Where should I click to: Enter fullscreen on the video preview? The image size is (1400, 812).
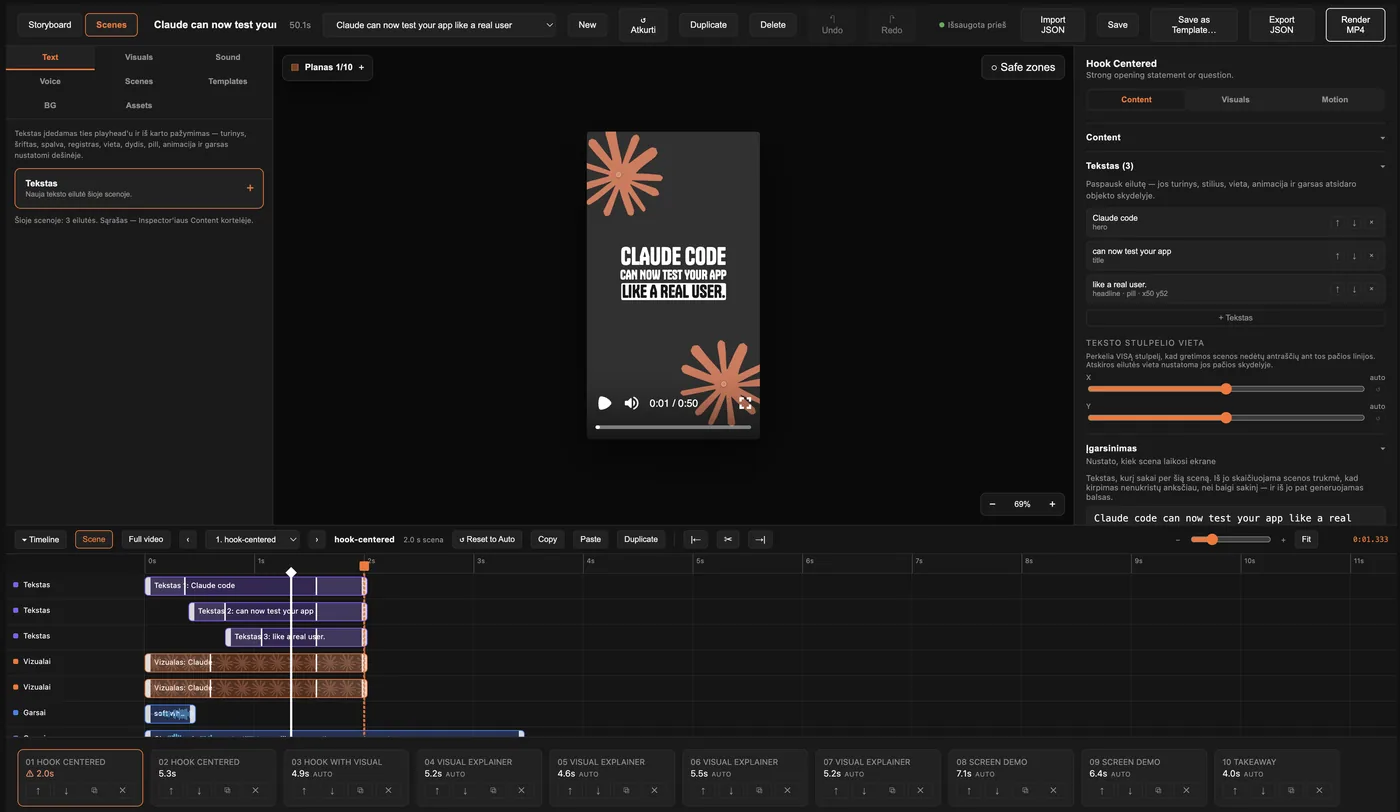(745, 403)
